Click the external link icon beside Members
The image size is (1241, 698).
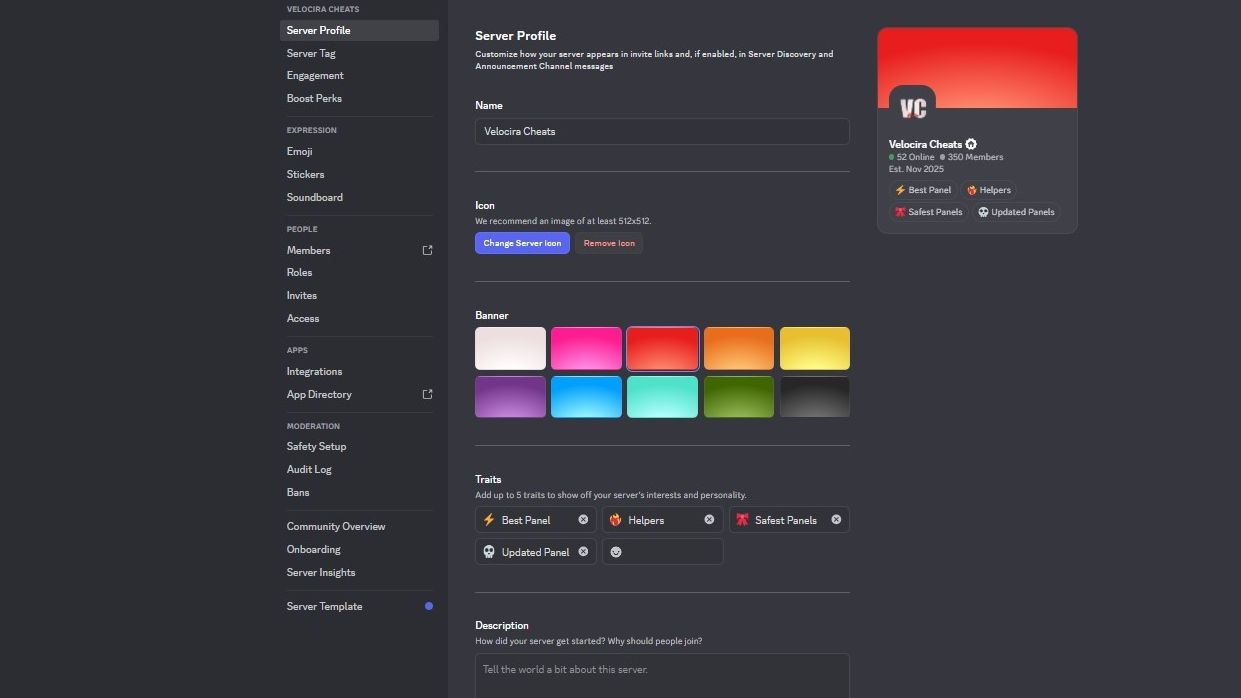(x=427, y=250)
